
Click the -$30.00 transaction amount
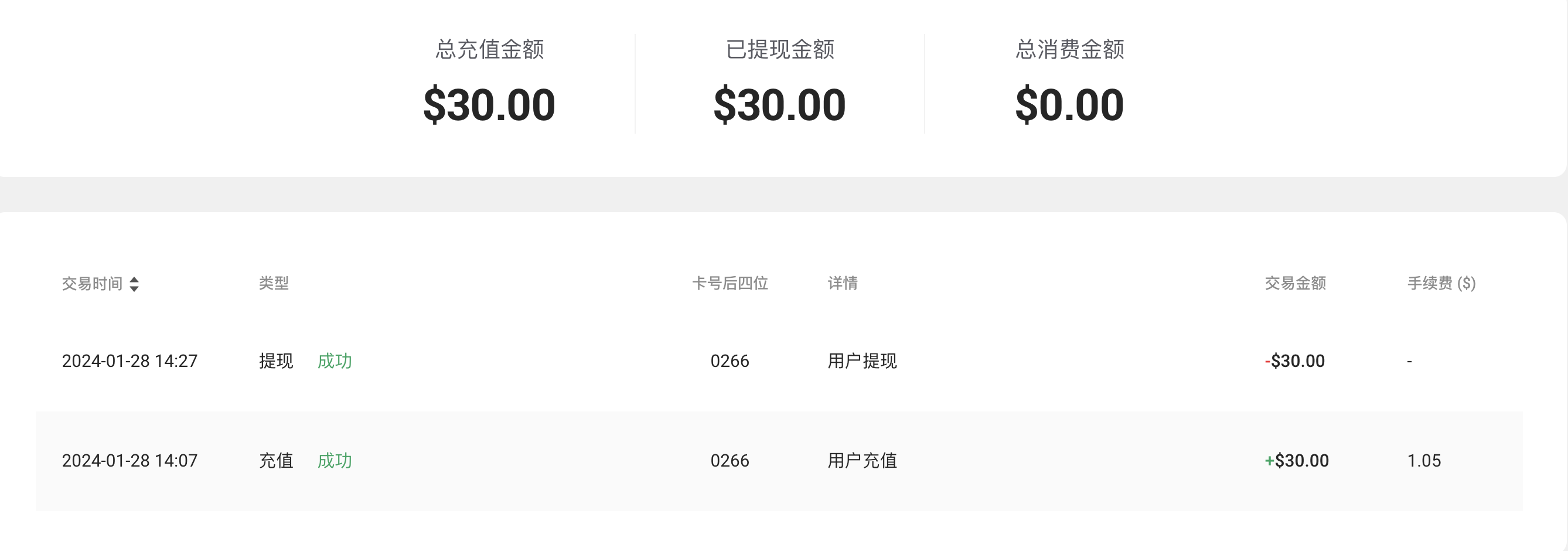[1295, 361]
